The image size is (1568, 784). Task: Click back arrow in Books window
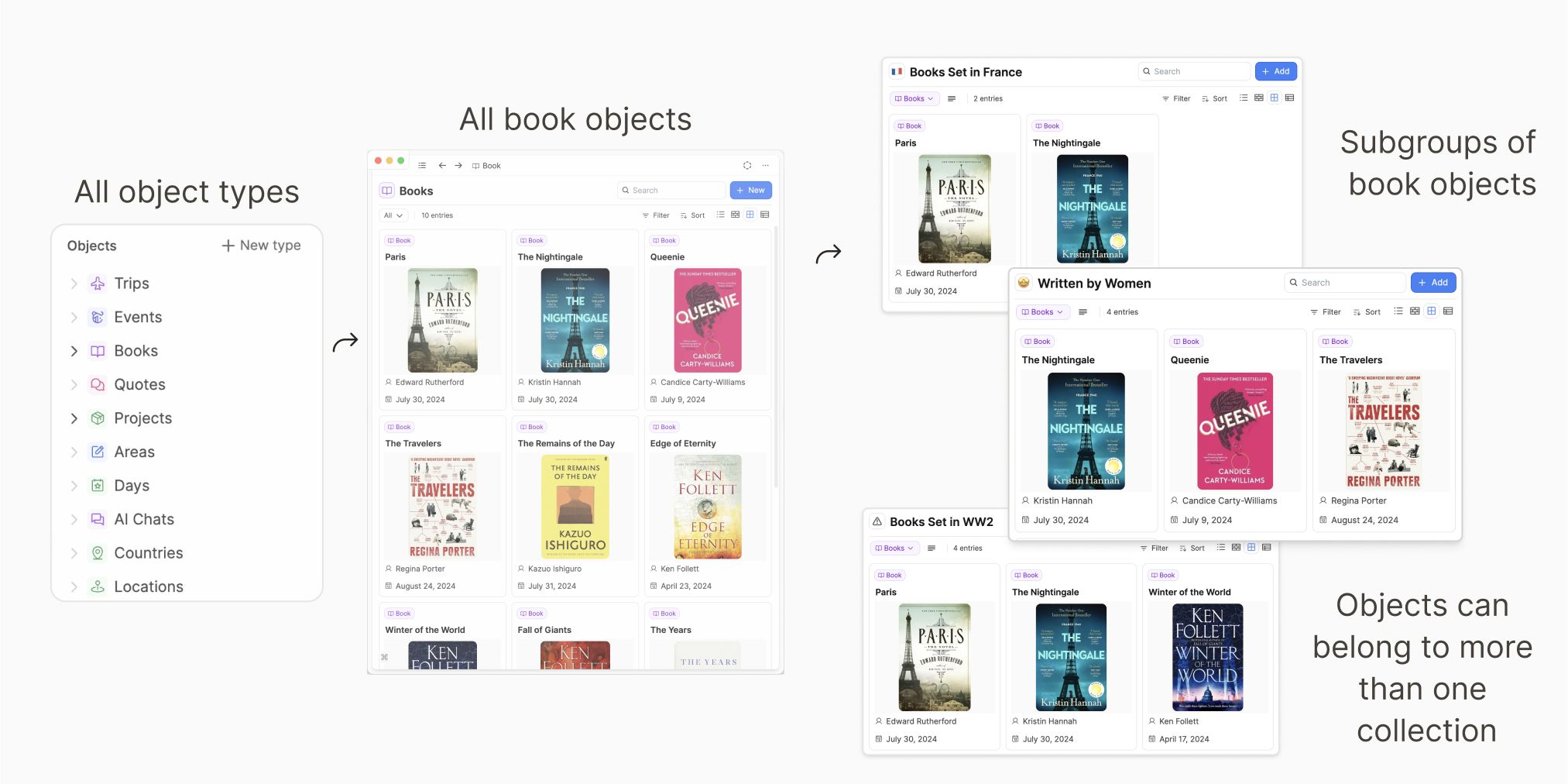(x=442, y=166)
